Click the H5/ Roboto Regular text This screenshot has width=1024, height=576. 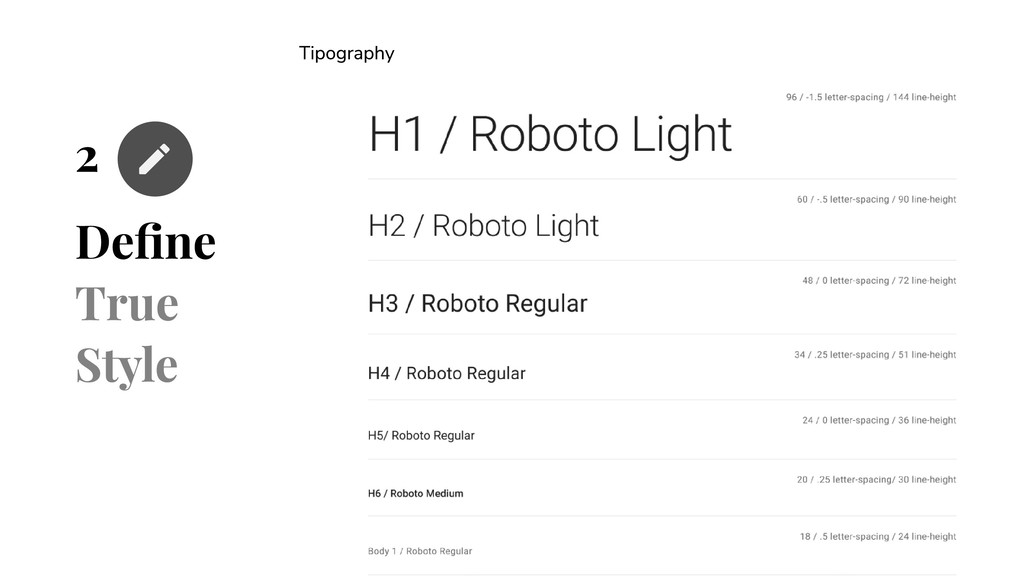point(421,436)
